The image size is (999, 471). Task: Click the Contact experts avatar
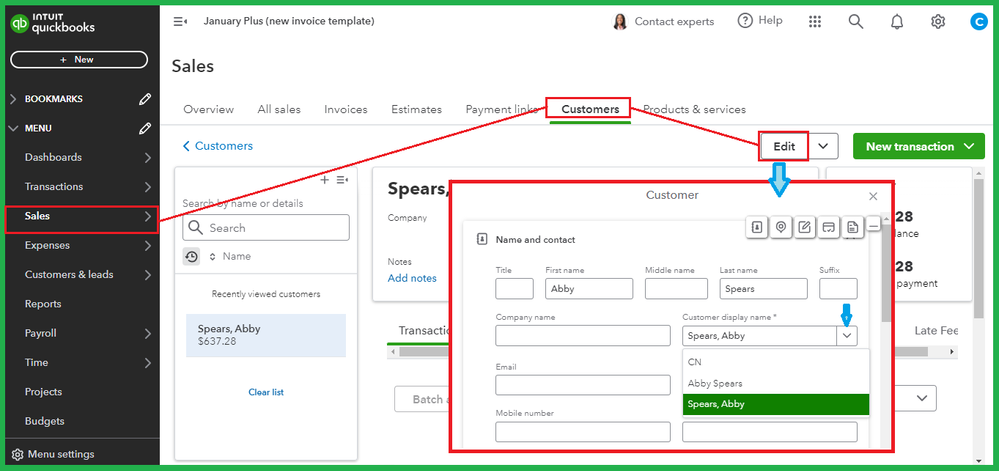[x=619, y=22]
